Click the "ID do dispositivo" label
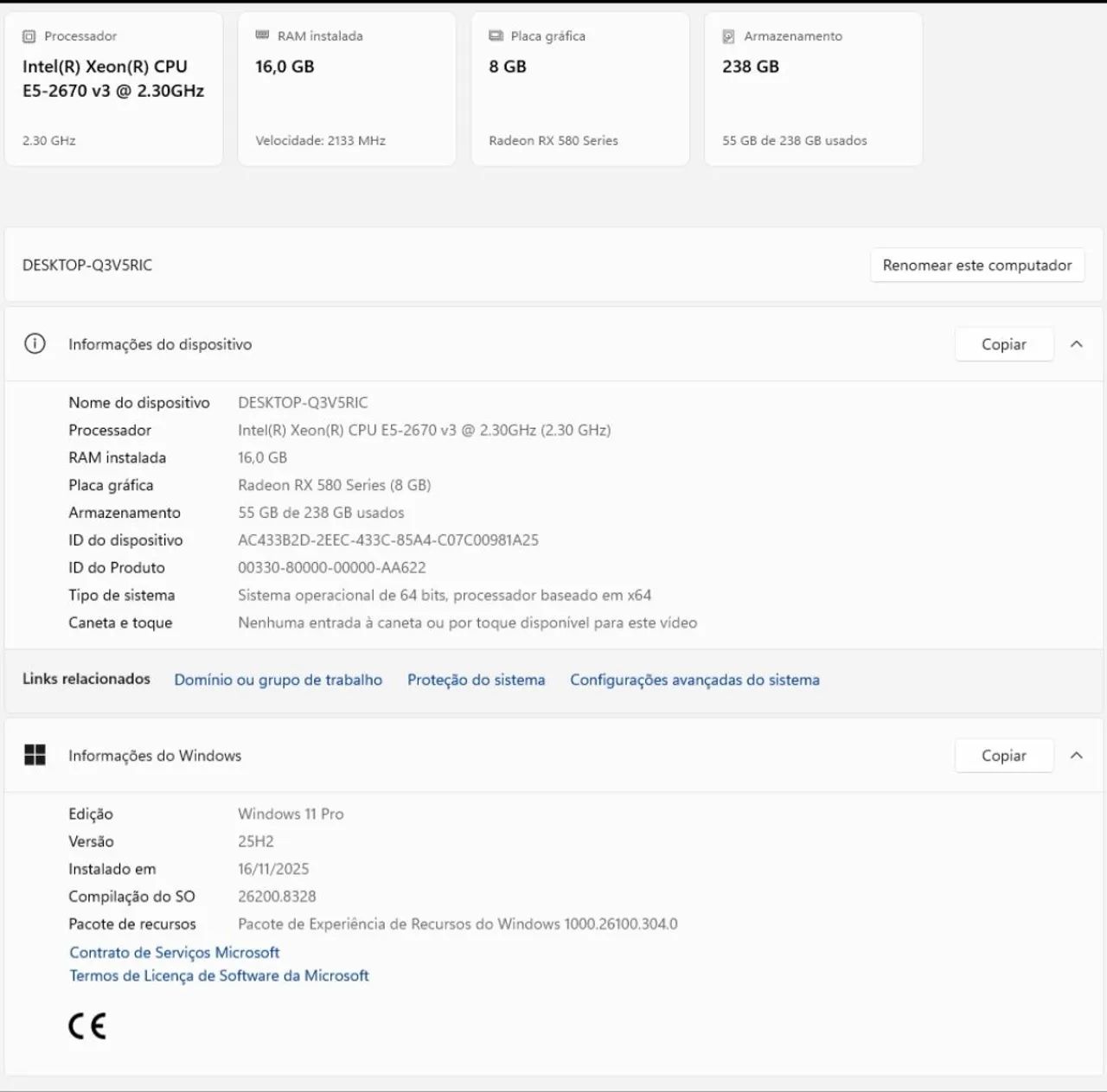Viewport: 1107px width, 1092px height. (125, 540)
